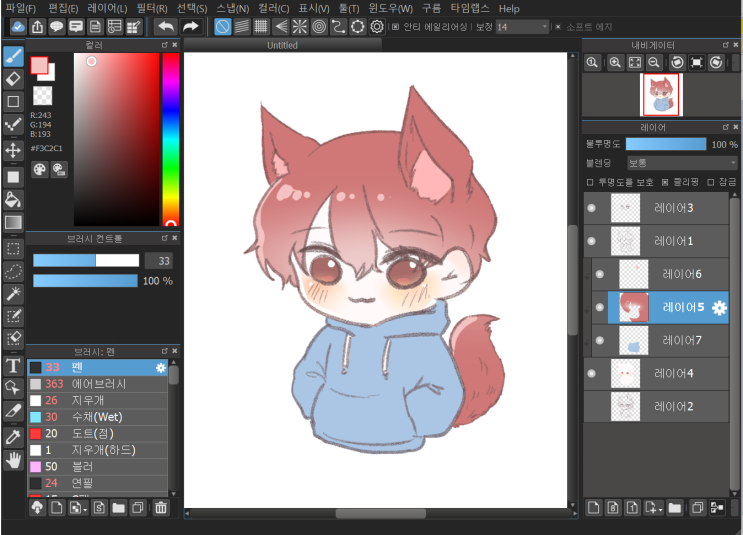This screenshot has width=743, height=535.
Task: Open settings gear of 레이어5
Action: coord(719,308)
